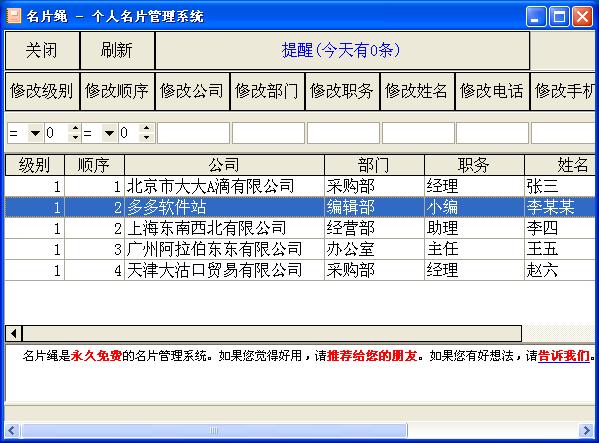Click the 经营部 department cell
599x443 pixels.
(x=374, y=228)
